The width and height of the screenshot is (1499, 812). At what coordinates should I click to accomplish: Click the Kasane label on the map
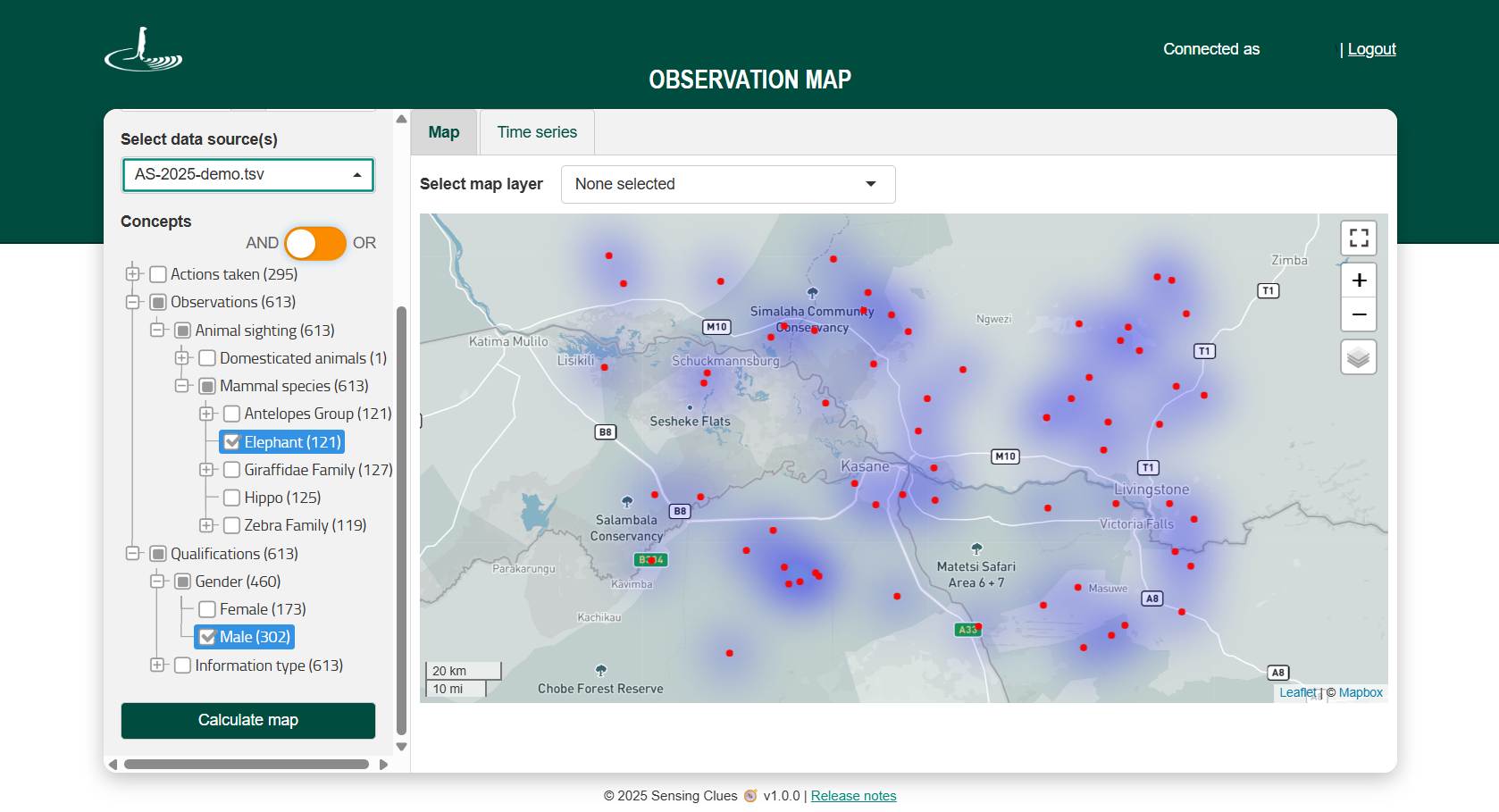(x=865, y=466)
